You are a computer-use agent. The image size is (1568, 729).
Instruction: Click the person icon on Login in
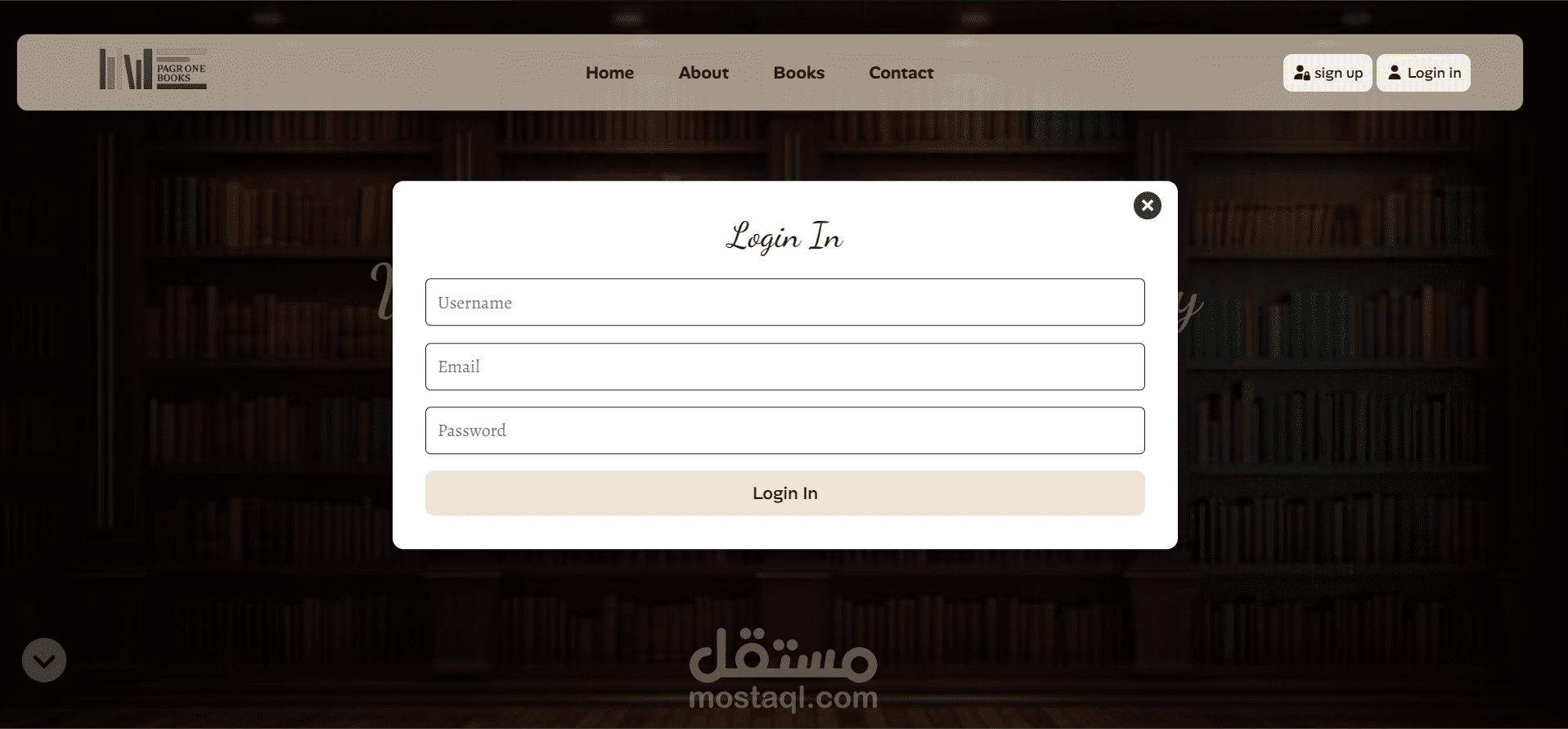tap(1395, 73)
